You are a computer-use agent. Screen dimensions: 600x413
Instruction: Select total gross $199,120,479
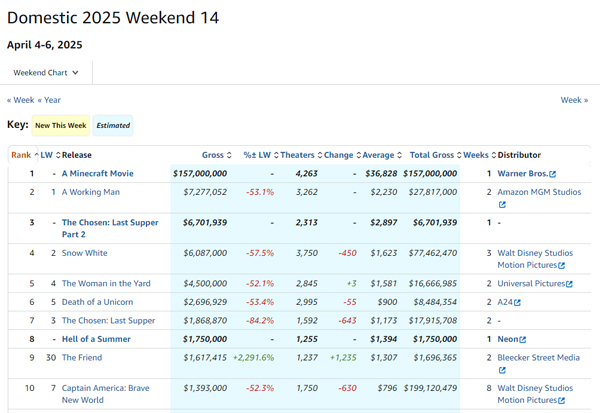(430, 388)
